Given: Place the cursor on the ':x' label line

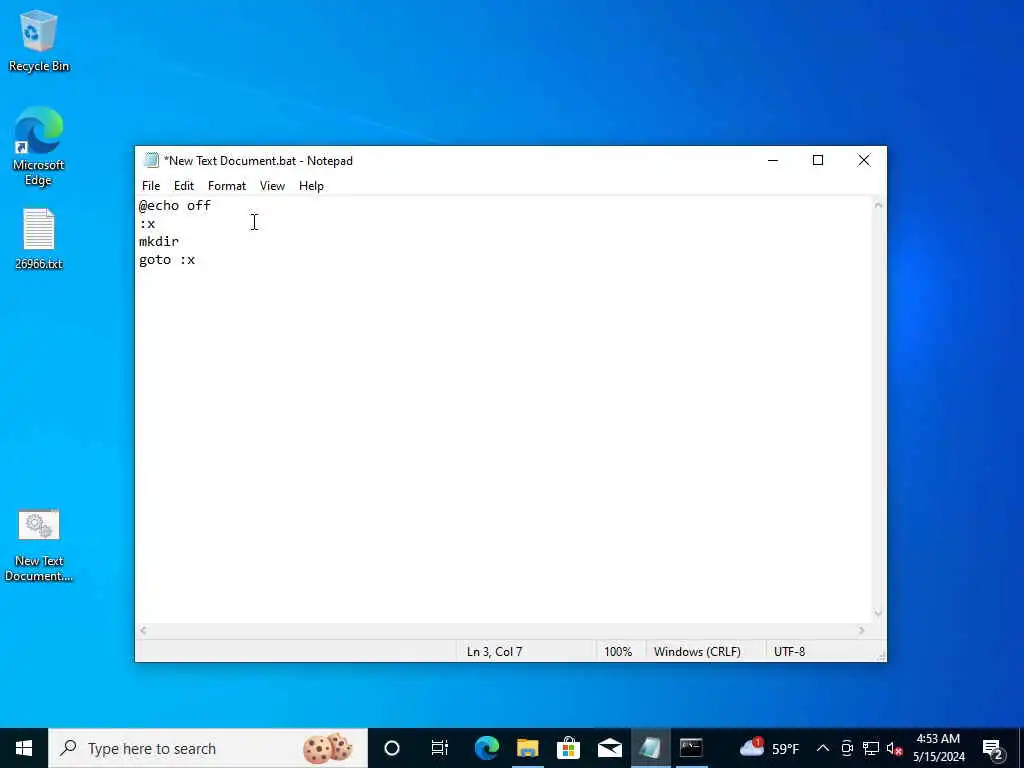Looking at the screenshot, I should (147, 224).
